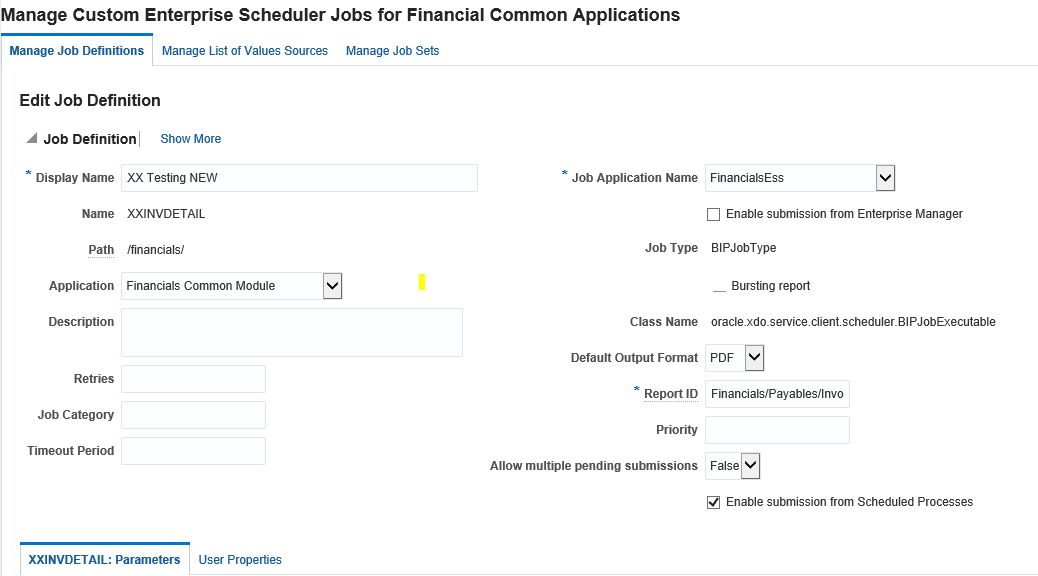1038x576 pixels.
Task: Select the User Properties tab
Action: (x=239, y=559)
